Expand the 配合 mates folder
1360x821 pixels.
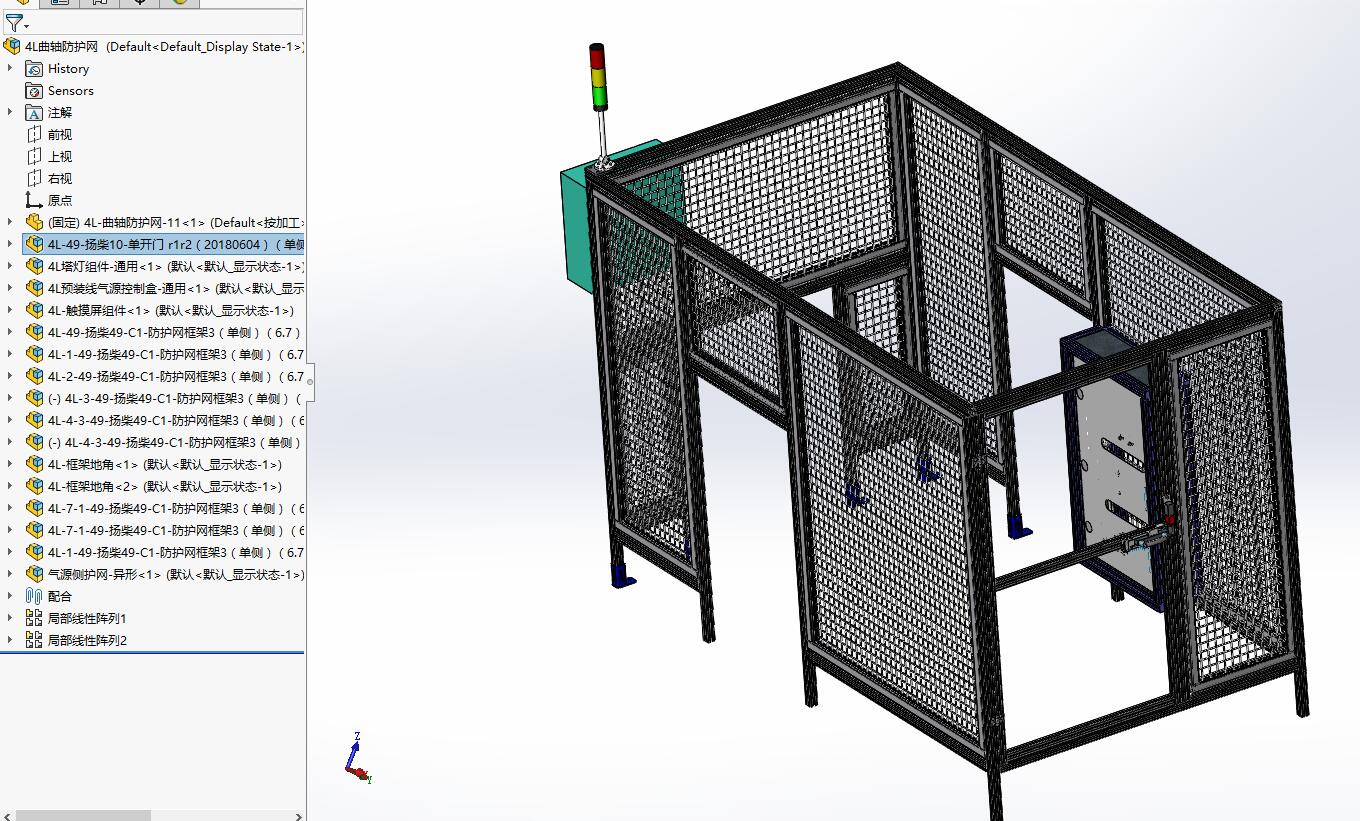(10, 597)
